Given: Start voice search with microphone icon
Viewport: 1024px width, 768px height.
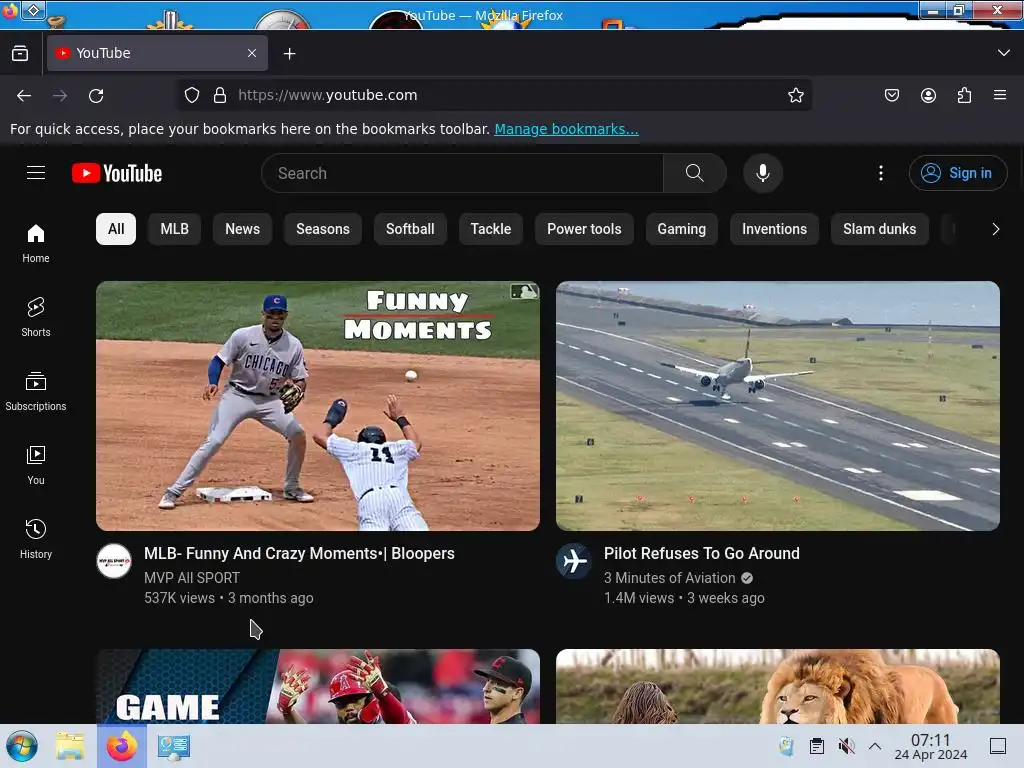Looking at the screenshot, I should (x=762, y=173).
